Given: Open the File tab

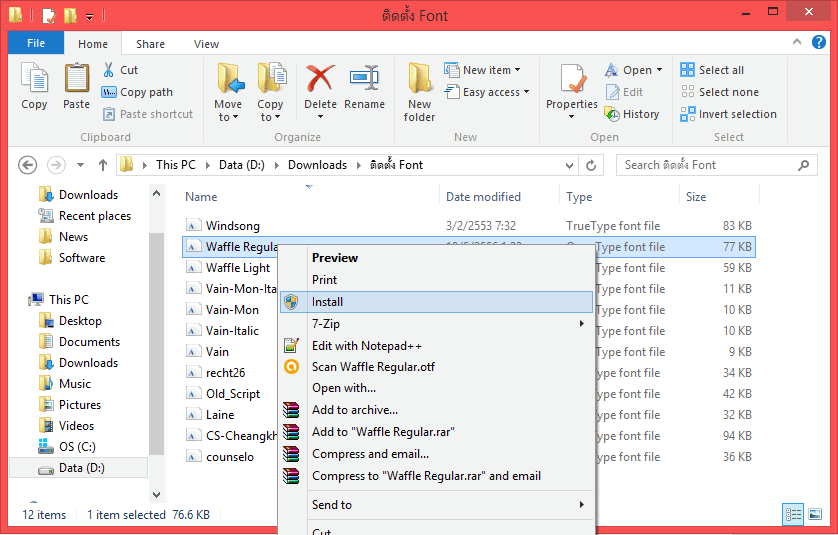Looking at the screenshot, I should pyautogui.click(x=36, y=43).
